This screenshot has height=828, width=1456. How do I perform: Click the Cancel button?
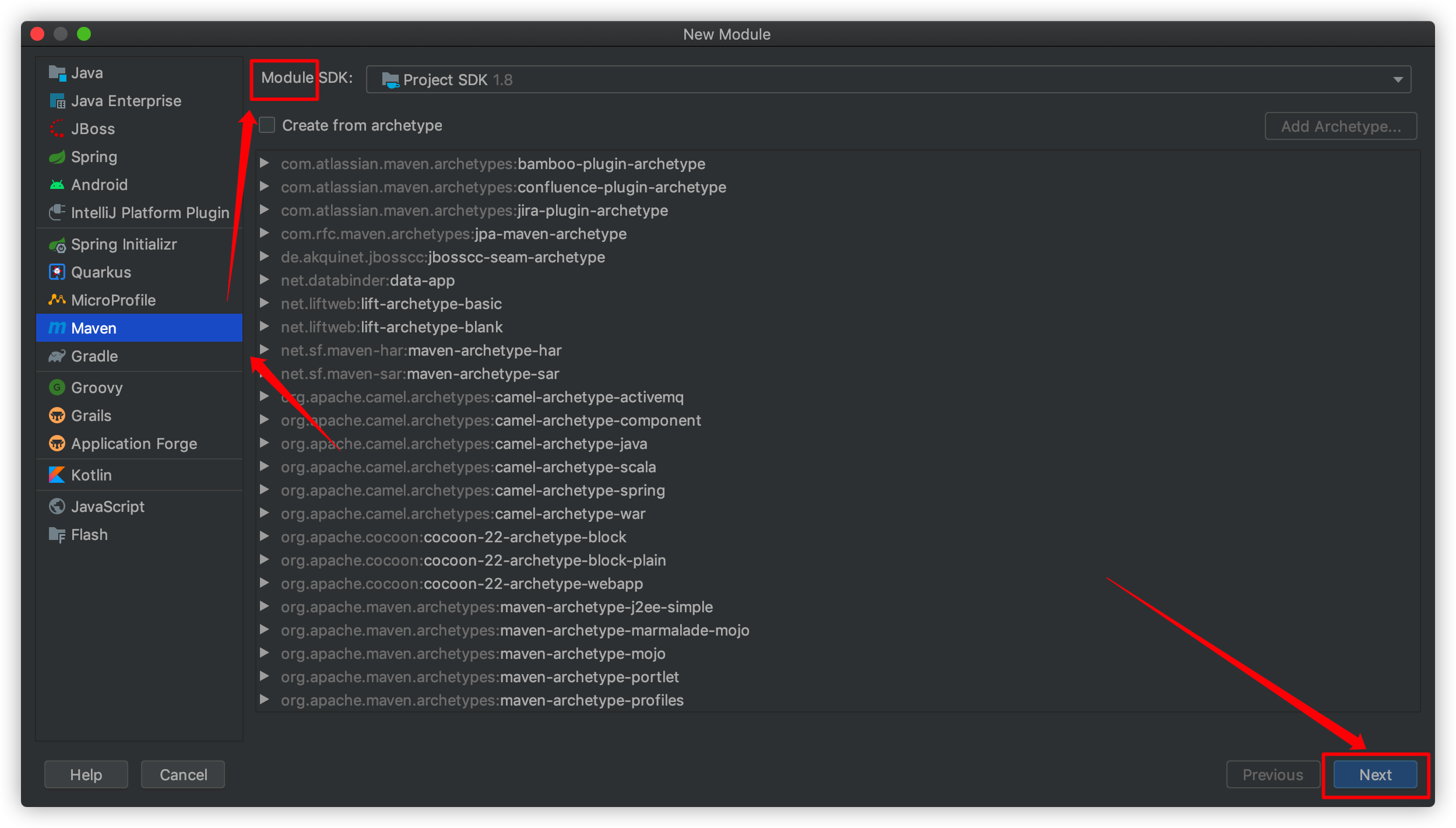(183, 775)
